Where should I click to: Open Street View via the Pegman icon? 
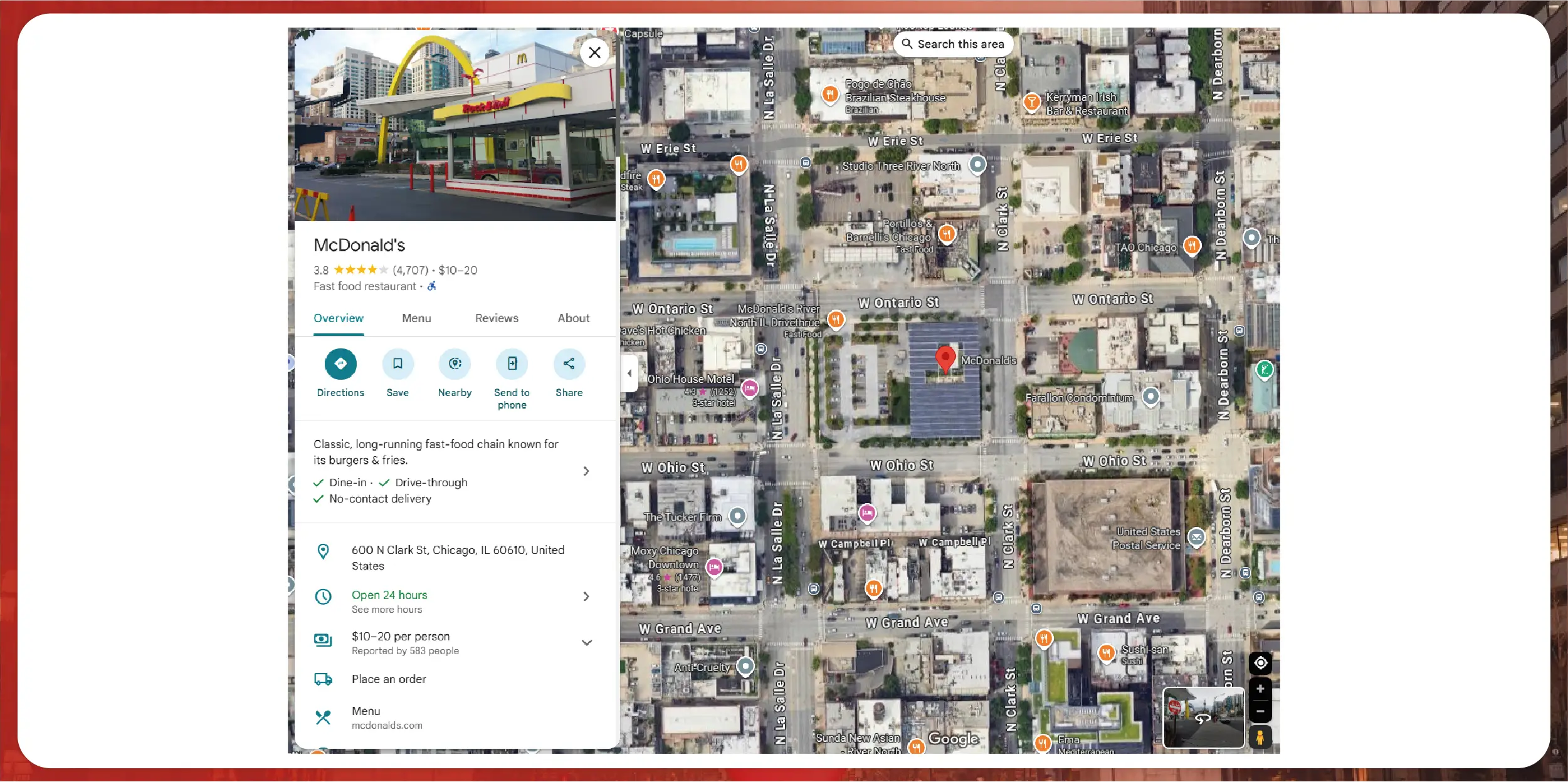(x=1260, y=738)
